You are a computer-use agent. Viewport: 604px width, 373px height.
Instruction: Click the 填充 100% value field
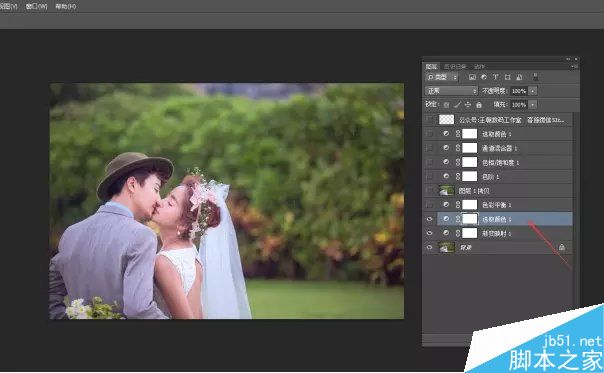519,105
